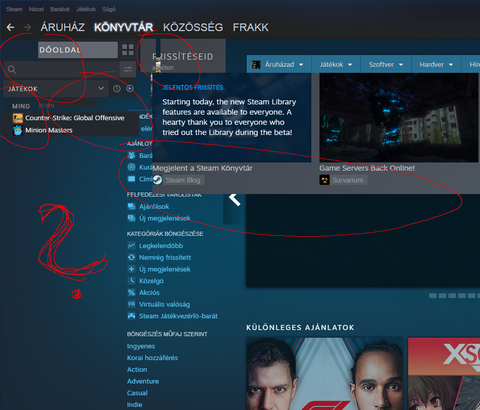This screenshot has width=480, height=410.
Task: Open the Barátok menu
Action: click(60, 9)
